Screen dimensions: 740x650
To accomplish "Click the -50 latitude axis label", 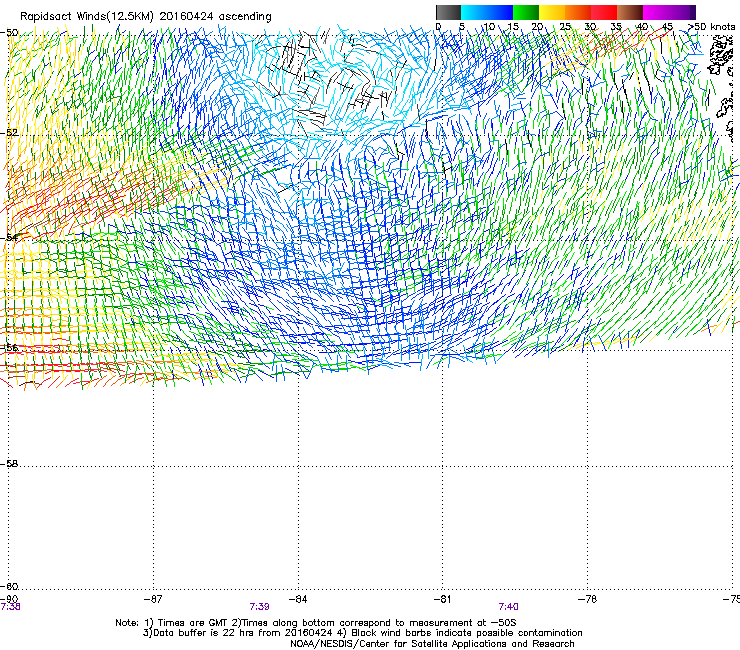I will click(9, 33).
